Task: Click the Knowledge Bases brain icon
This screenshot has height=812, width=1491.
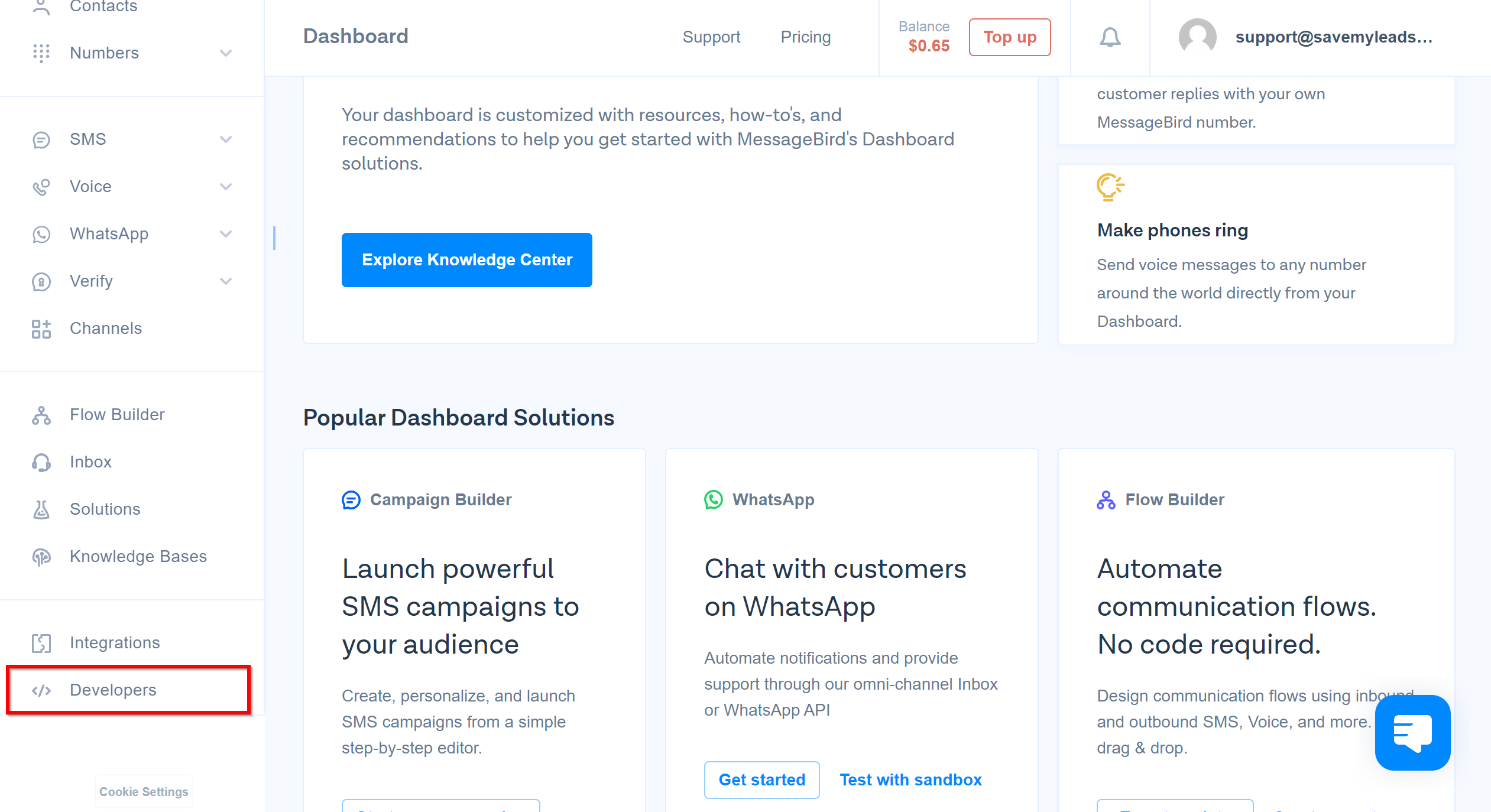Action: tap(41, 557)
